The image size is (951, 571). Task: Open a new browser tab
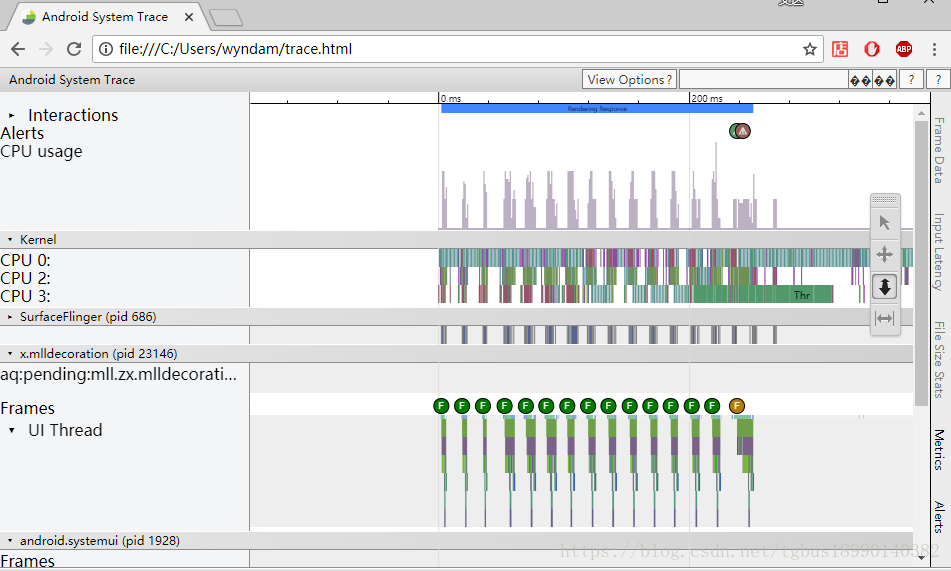[x=226, y=18]
